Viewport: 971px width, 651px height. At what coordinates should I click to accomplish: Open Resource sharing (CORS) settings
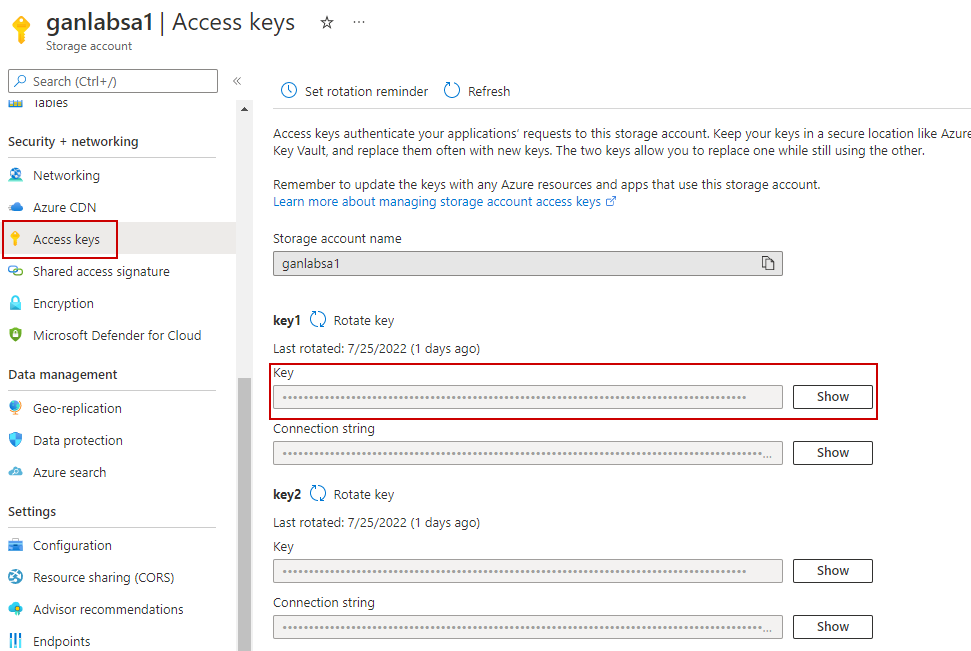pos(103,577)
